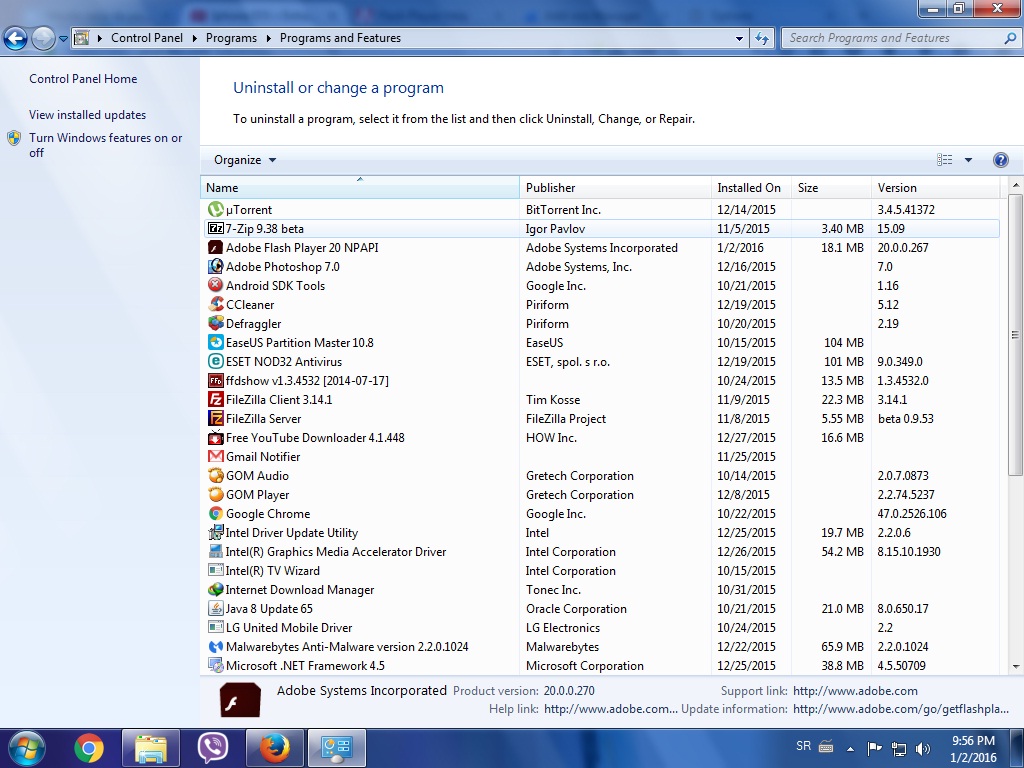Select the Google Chrome icon in list
The image size is (1024, 768).
pyautogui.click(x=216, y=513)
